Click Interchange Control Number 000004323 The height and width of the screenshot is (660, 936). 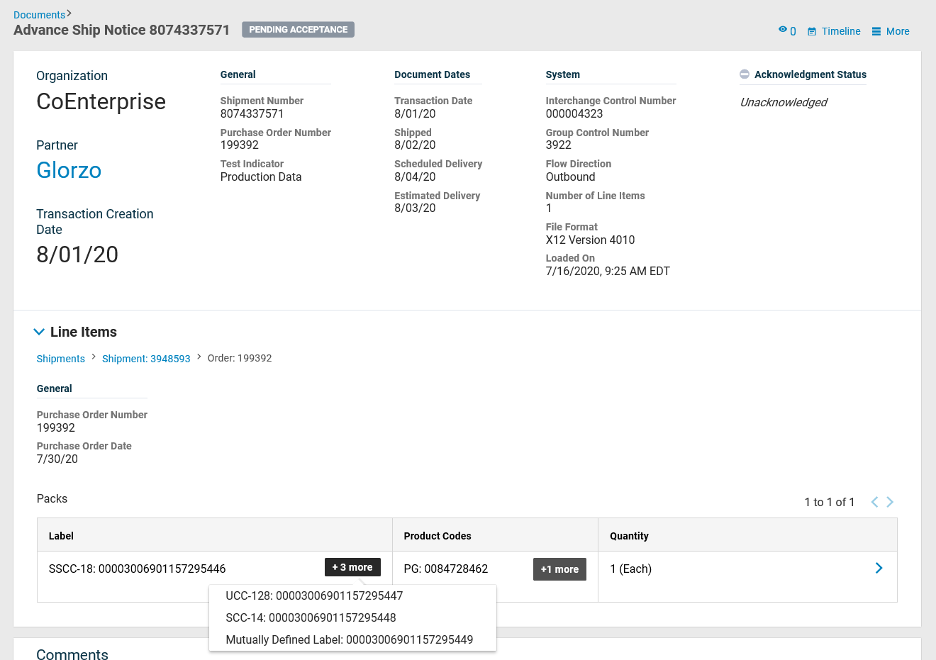coord(574,113)
